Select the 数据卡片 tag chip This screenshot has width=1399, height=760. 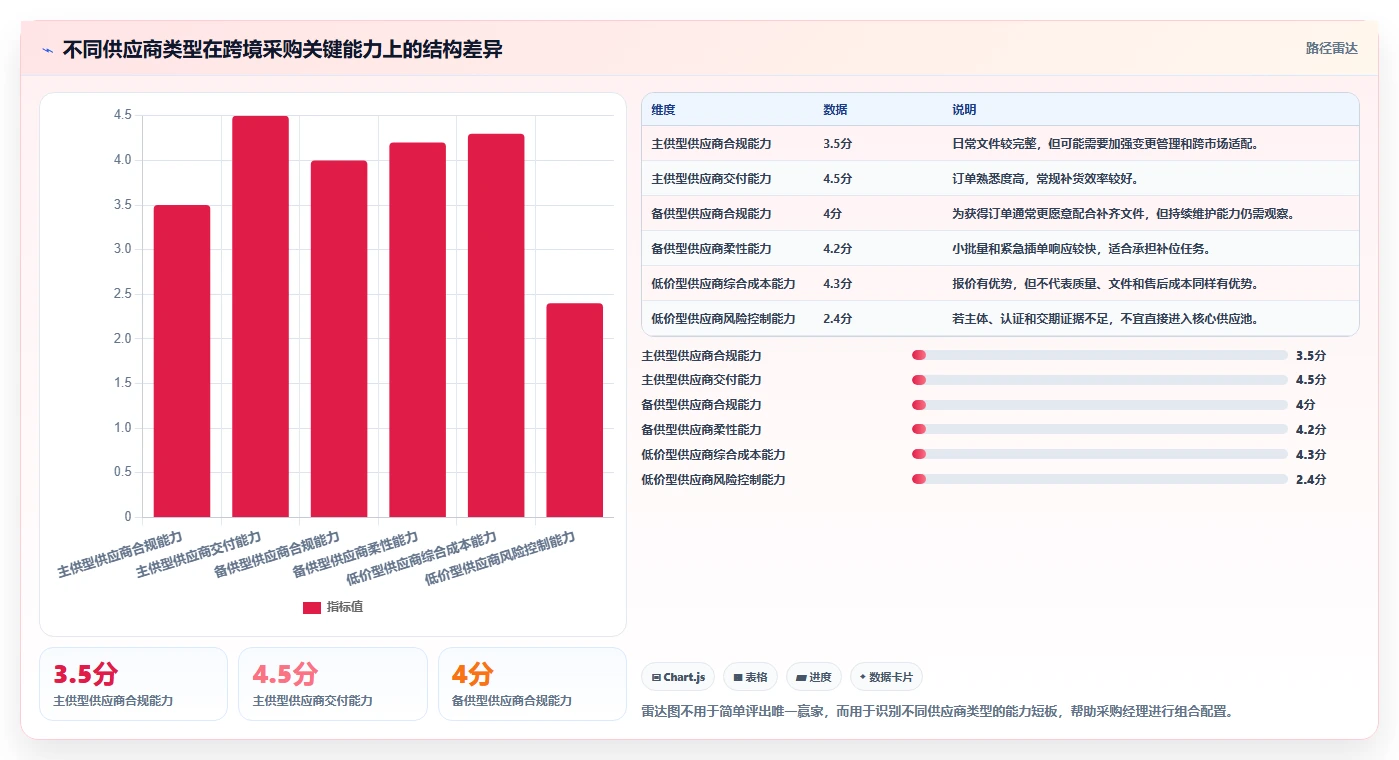pos(886,677)
